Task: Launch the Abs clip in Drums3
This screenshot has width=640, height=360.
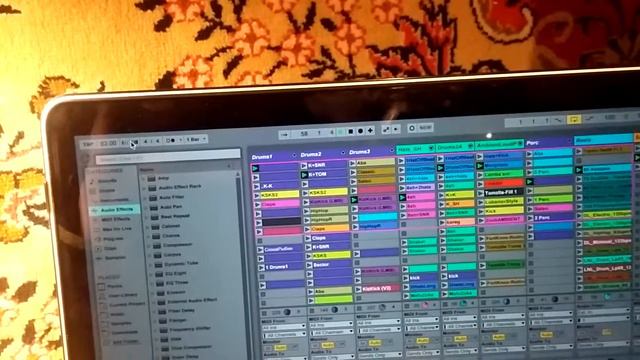Action: (x=352, y=163)
